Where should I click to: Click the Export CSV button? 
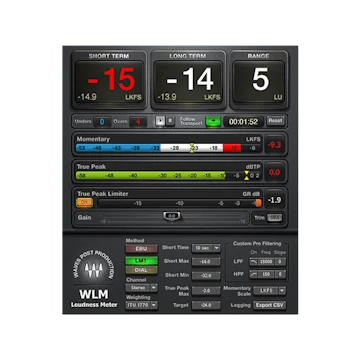270,305
